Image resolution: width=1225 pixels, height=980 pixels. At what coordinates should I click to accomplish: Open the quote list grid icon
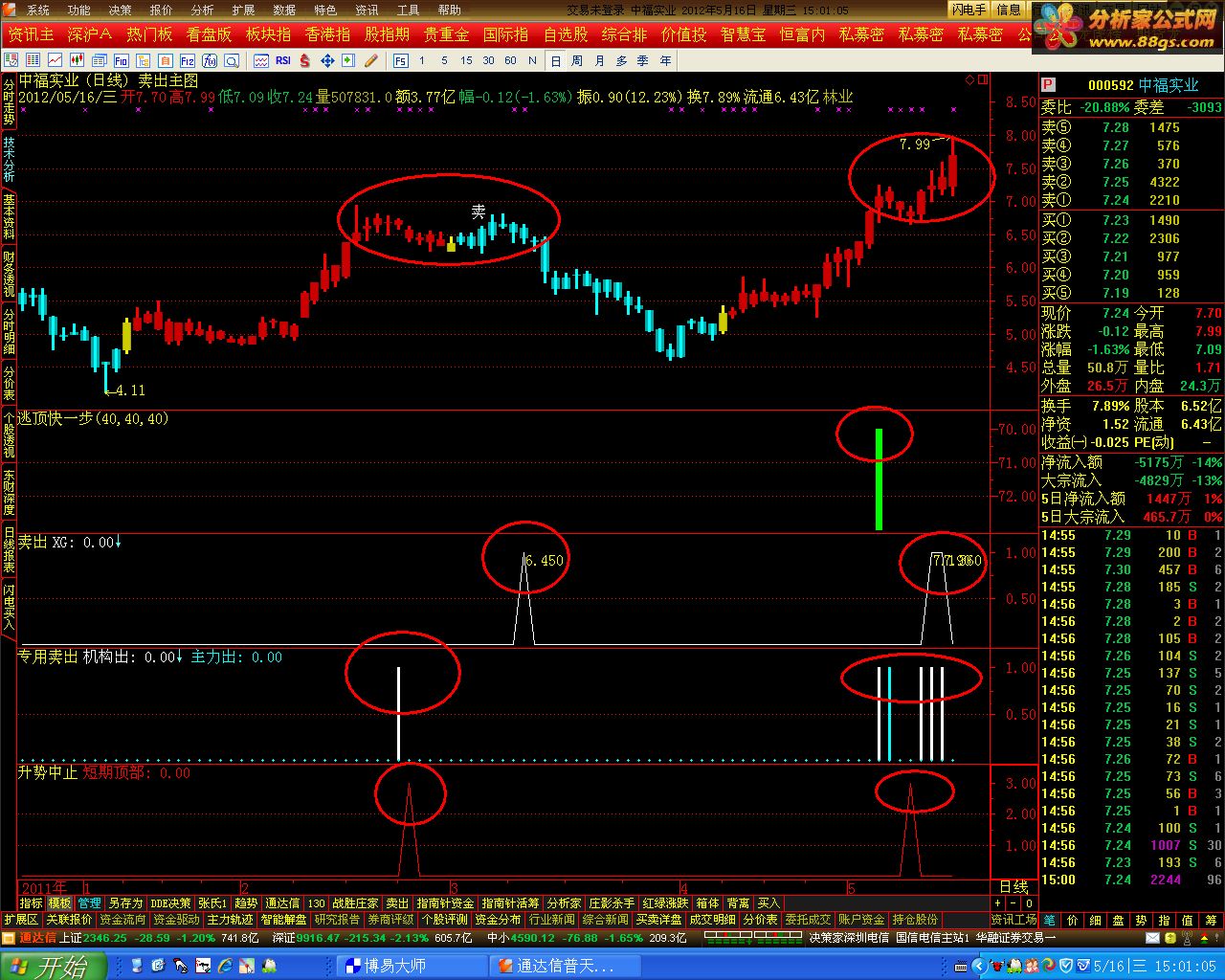pyautogui.click(x=33, y=60)
